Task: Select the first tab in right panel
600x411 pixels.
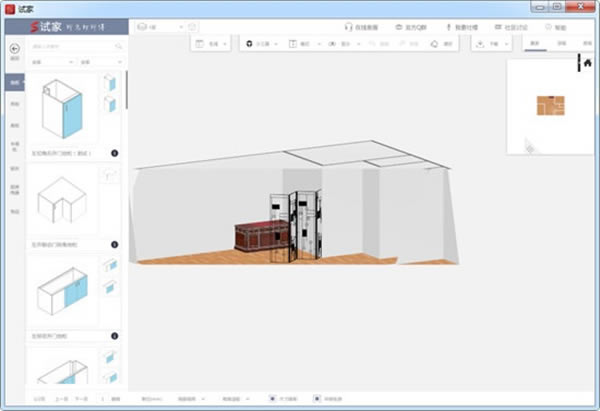Action: (x=534, y=44)
